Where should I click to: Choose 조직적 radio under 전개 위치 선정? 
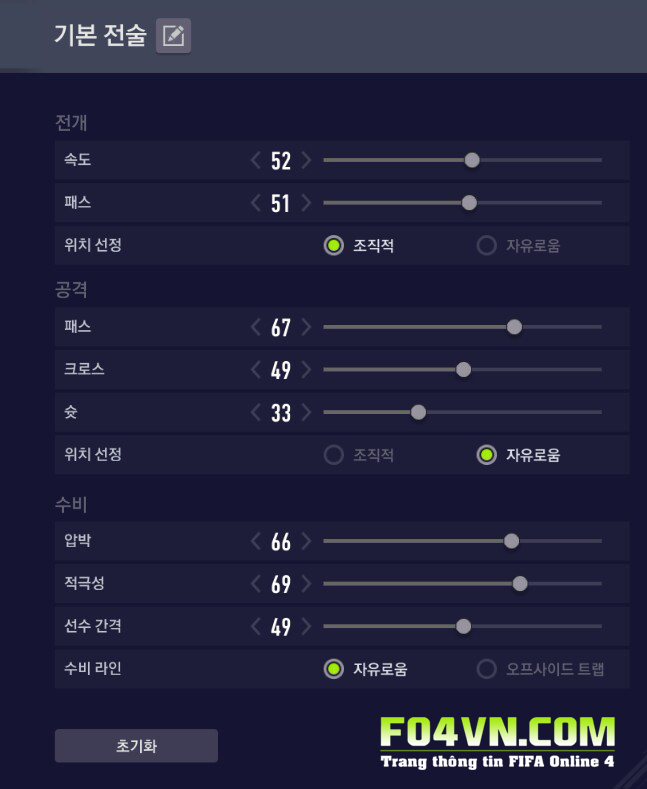[x=334, y=246]
